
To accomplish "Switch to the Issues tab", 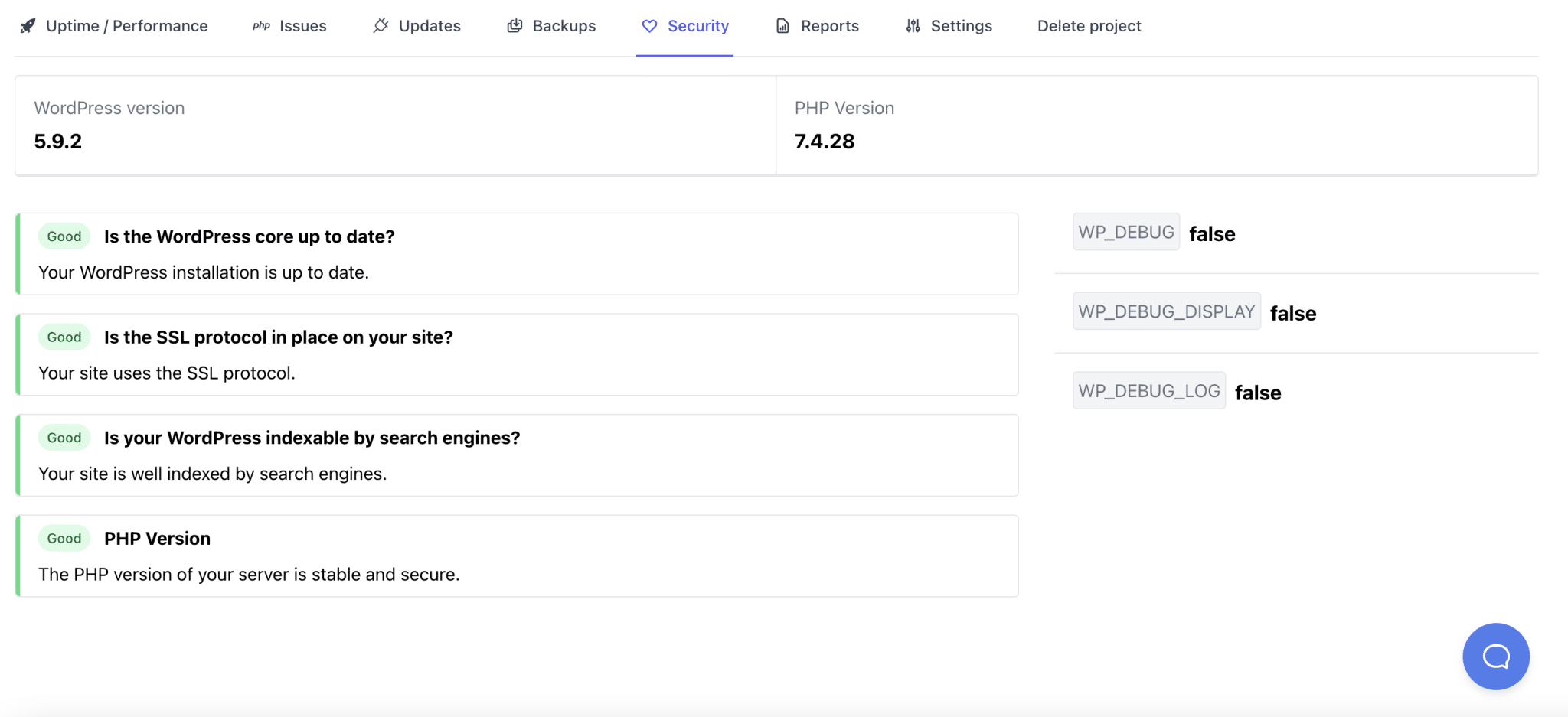I will point(289,26).
